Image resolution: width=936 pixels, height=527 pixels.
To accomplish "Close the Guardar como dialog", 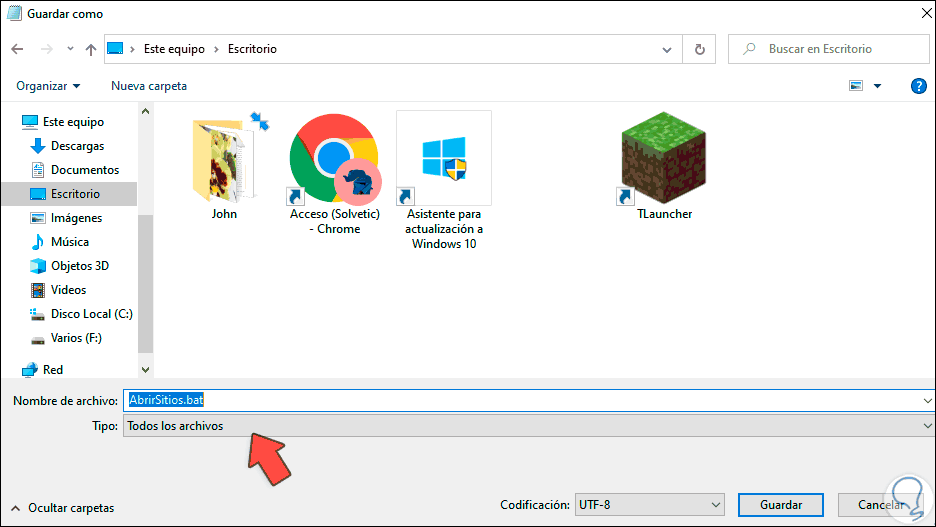I will 926,13.
